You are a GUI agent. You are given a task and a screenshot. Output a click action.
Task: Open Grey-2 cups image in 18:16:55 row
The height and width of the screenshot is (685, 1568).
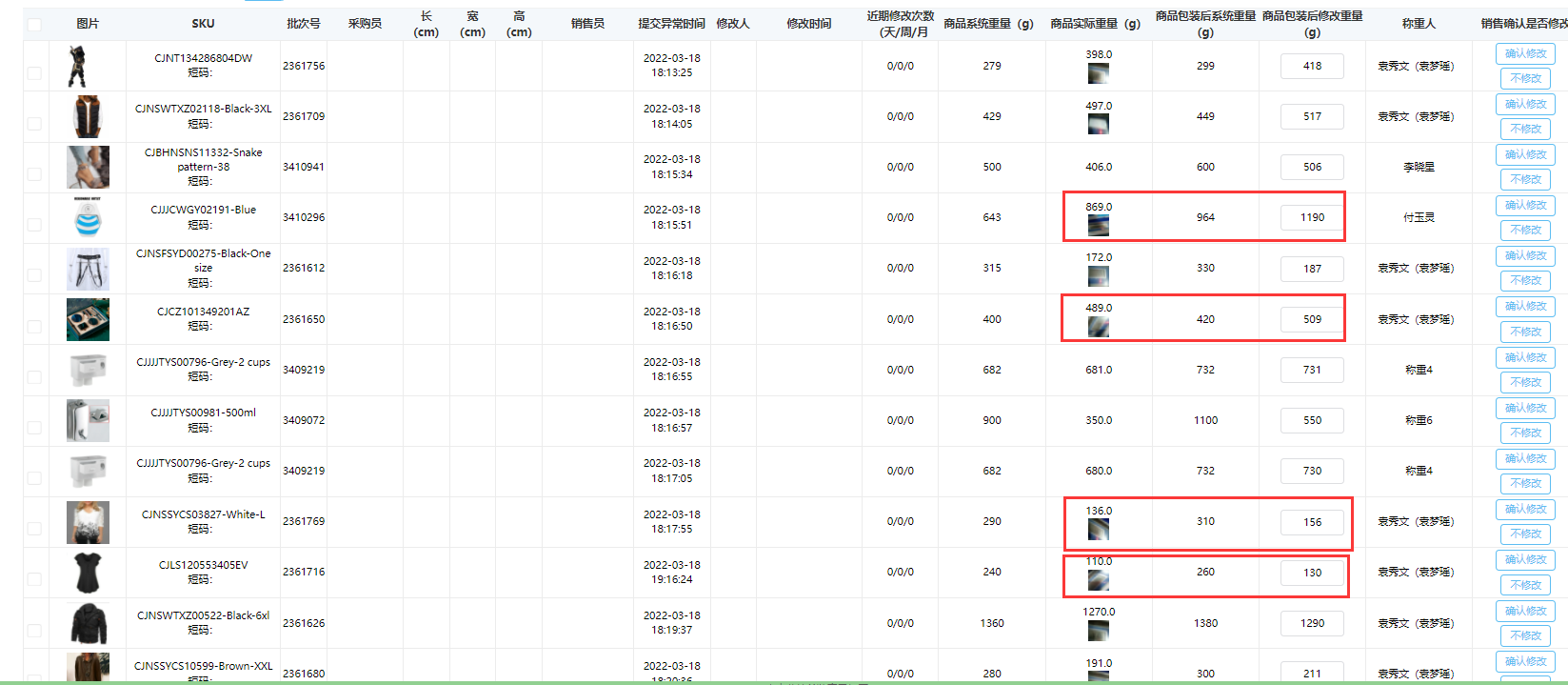88,370
